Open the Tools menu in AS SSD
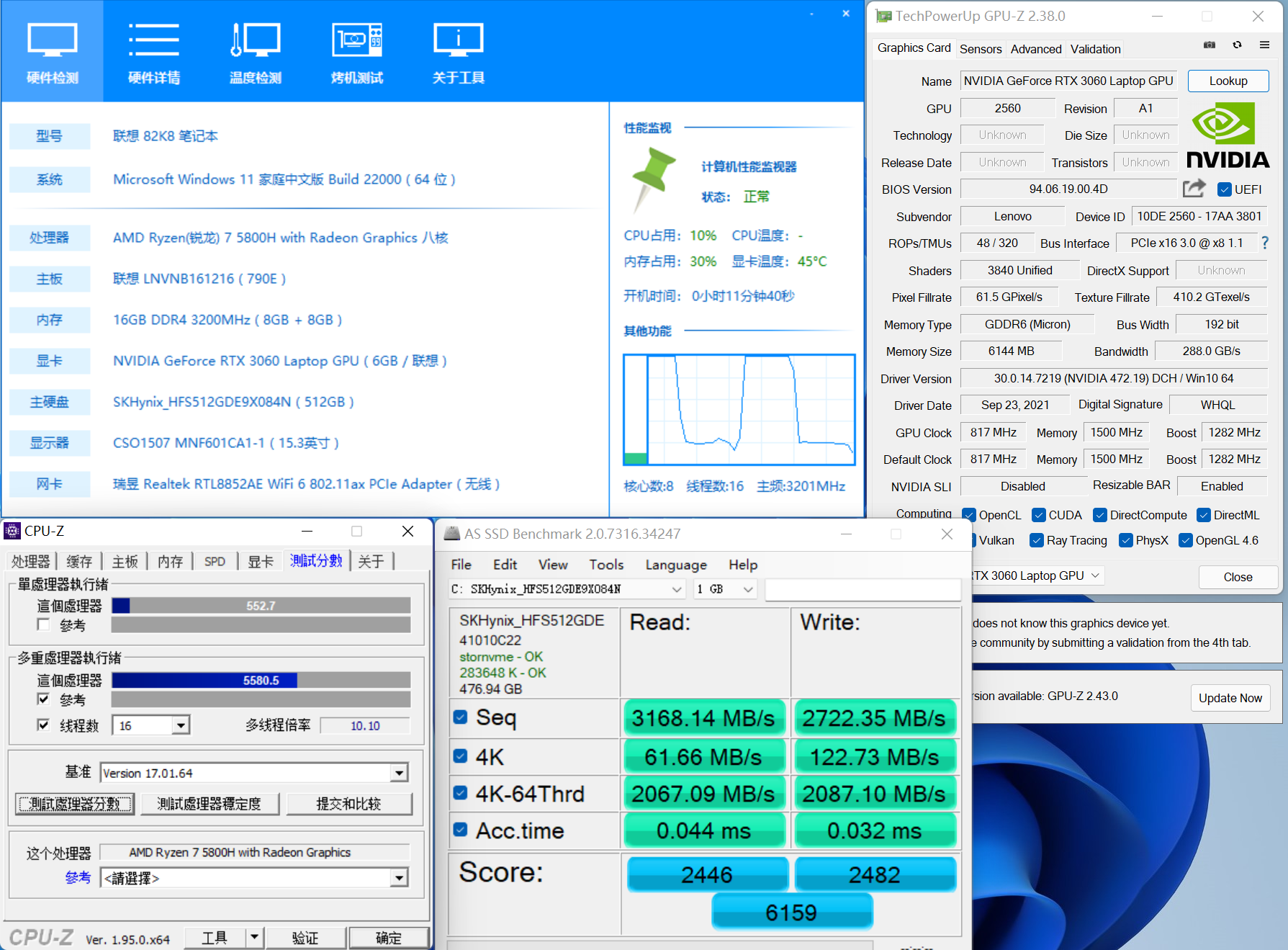The width and height of the screenshot is (1288, 950). point(606,565)
